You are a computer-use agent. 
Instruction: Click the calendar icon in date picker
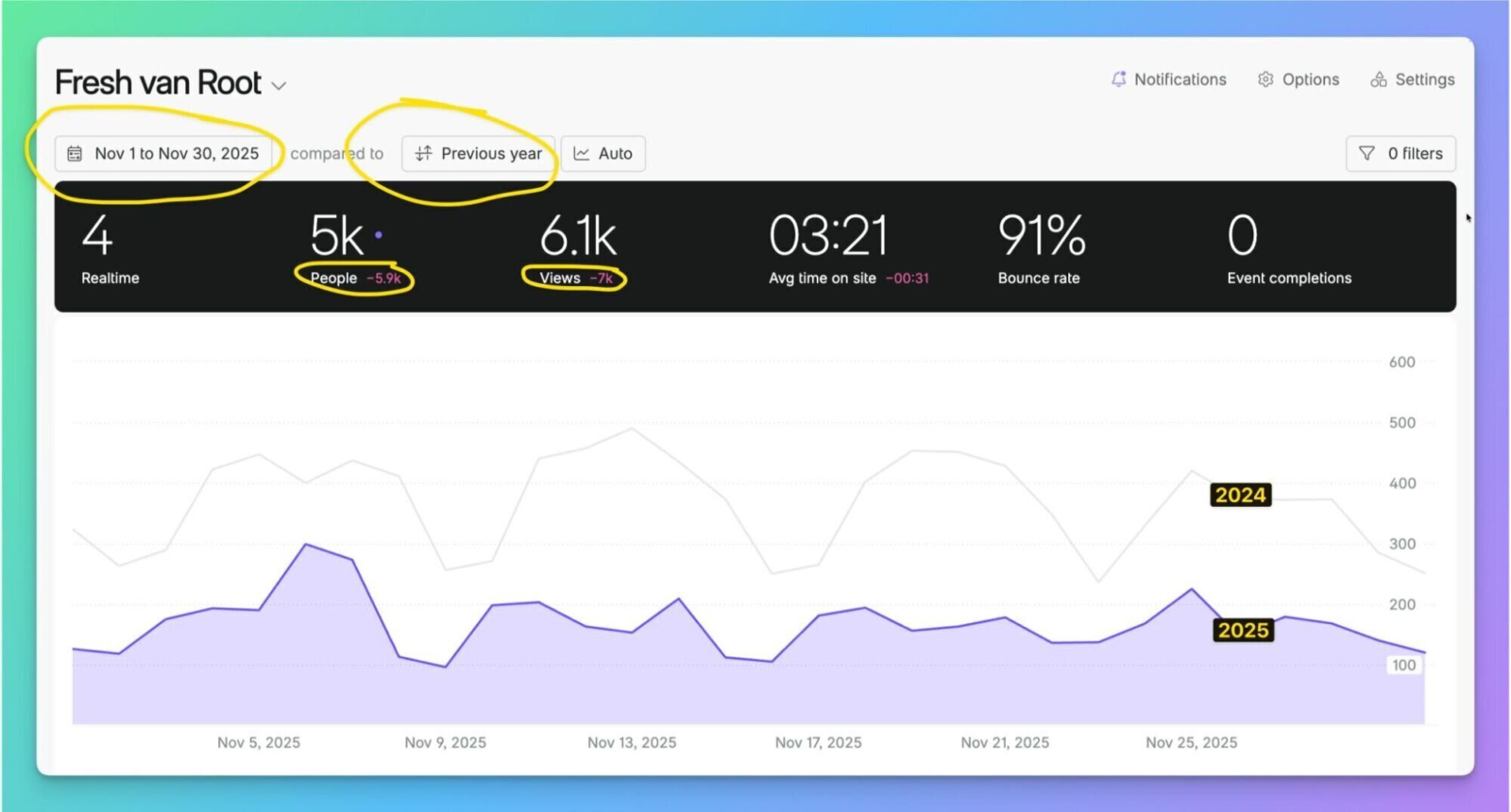pos(75,154)
